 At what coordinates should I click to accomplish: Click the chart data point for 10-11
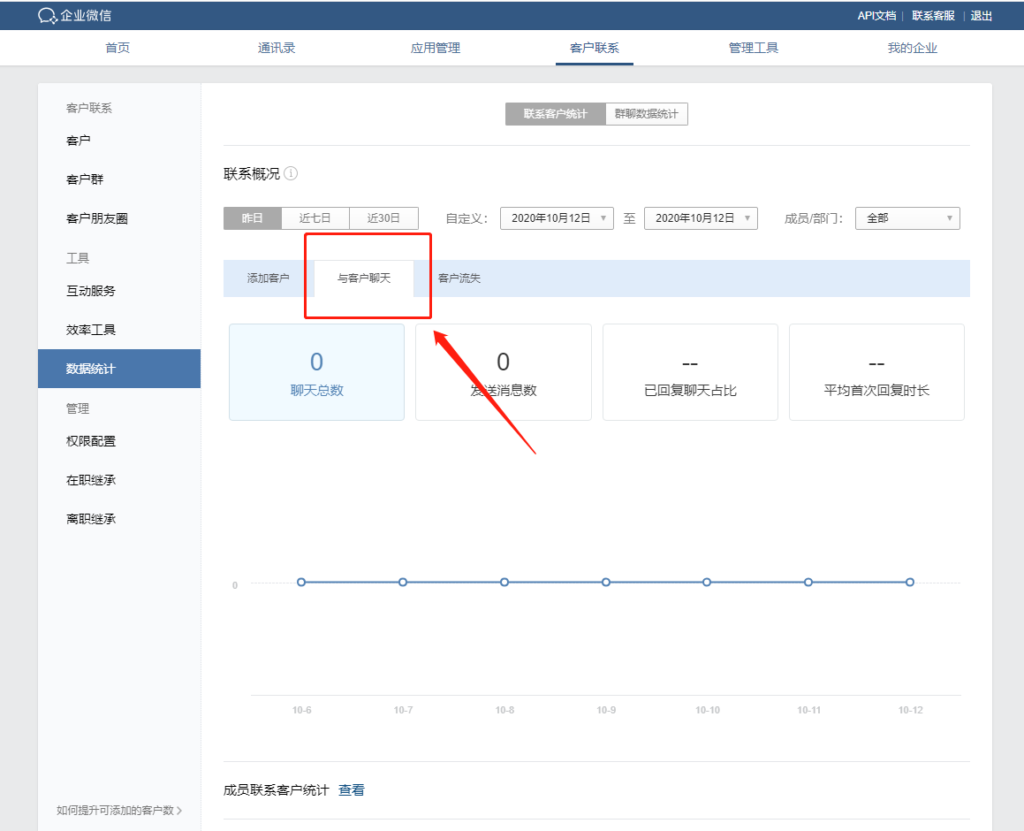click(x=808, y=582)
